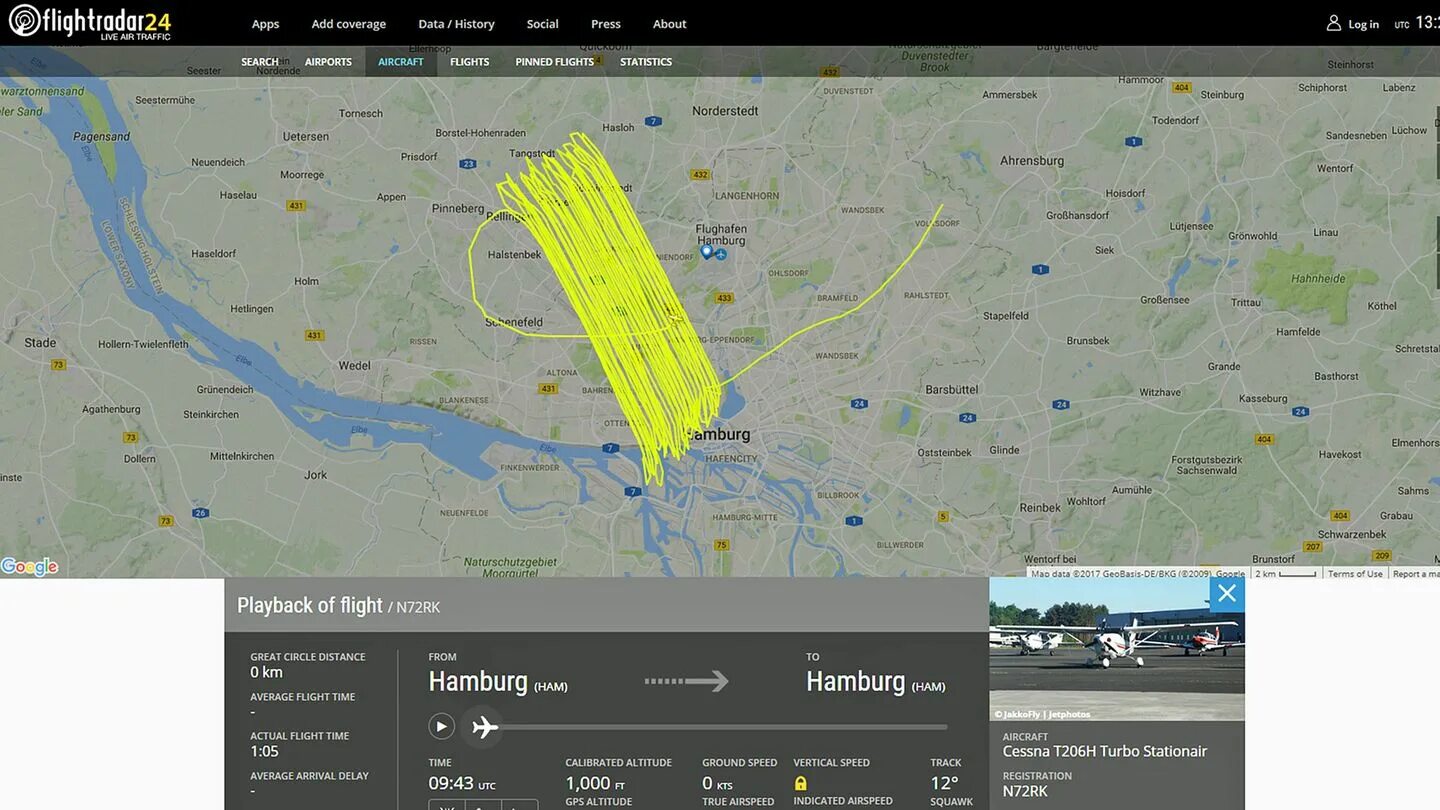Click the Playback of flight heading
Viewport: 1440px width, 810px height.
point(310,606)
